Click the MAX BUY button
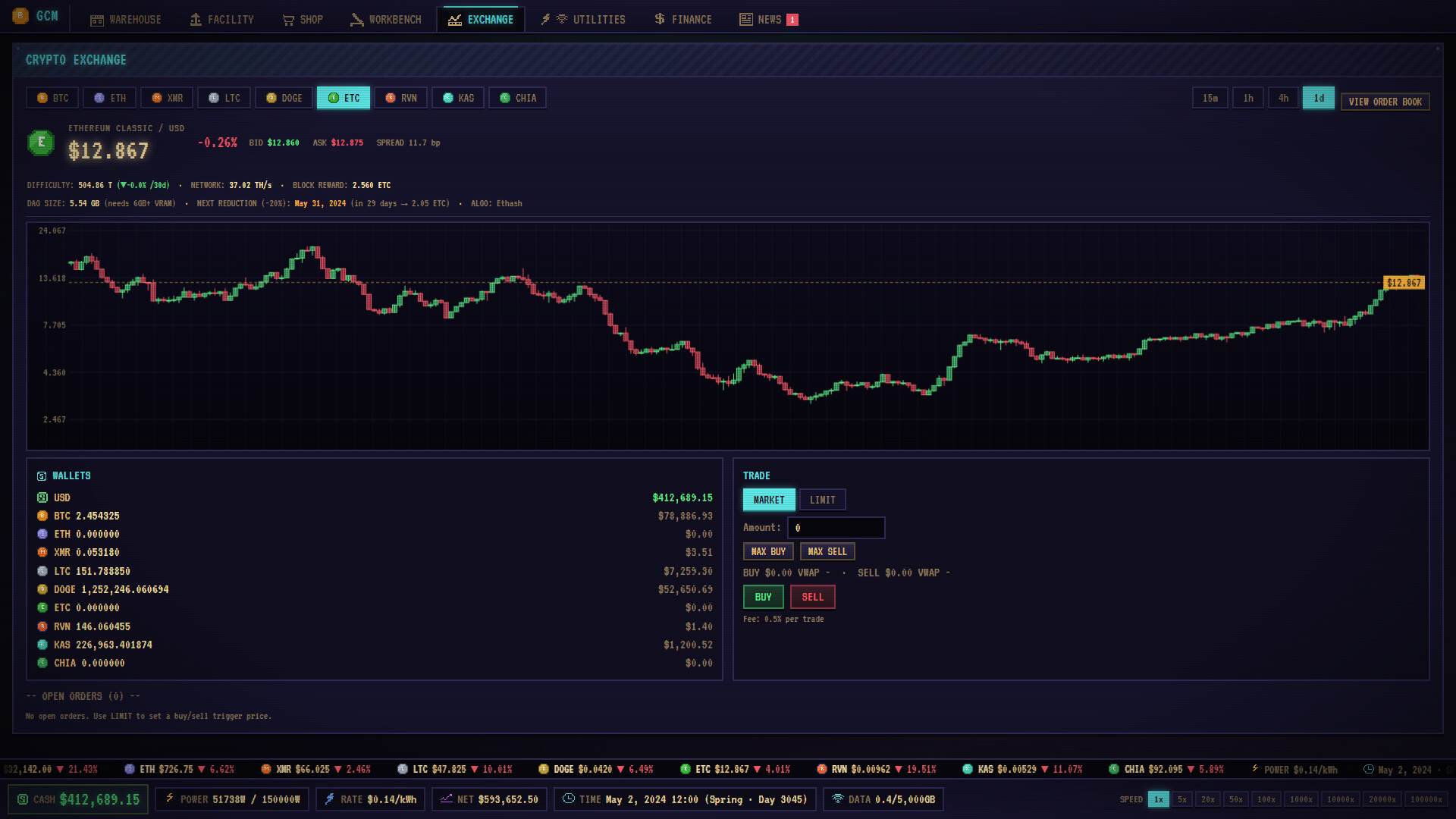1456x819 pixels. tap(768, 552)
